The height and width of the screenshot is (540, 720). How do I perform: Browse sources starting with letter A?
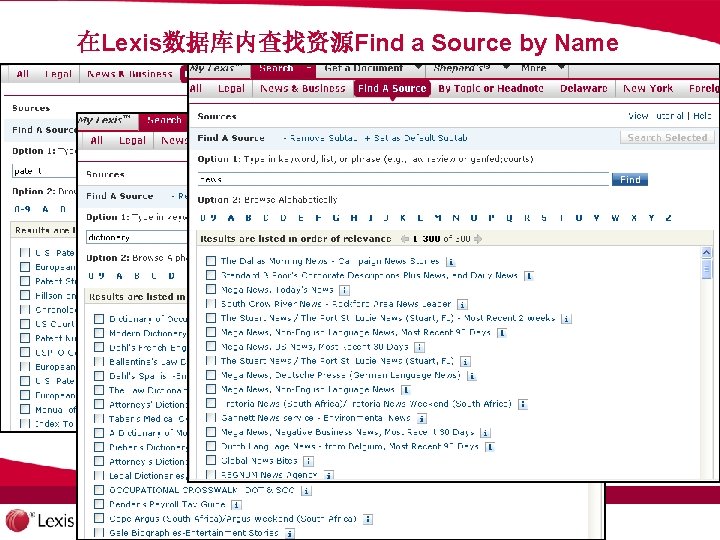[x=231, y=218]
